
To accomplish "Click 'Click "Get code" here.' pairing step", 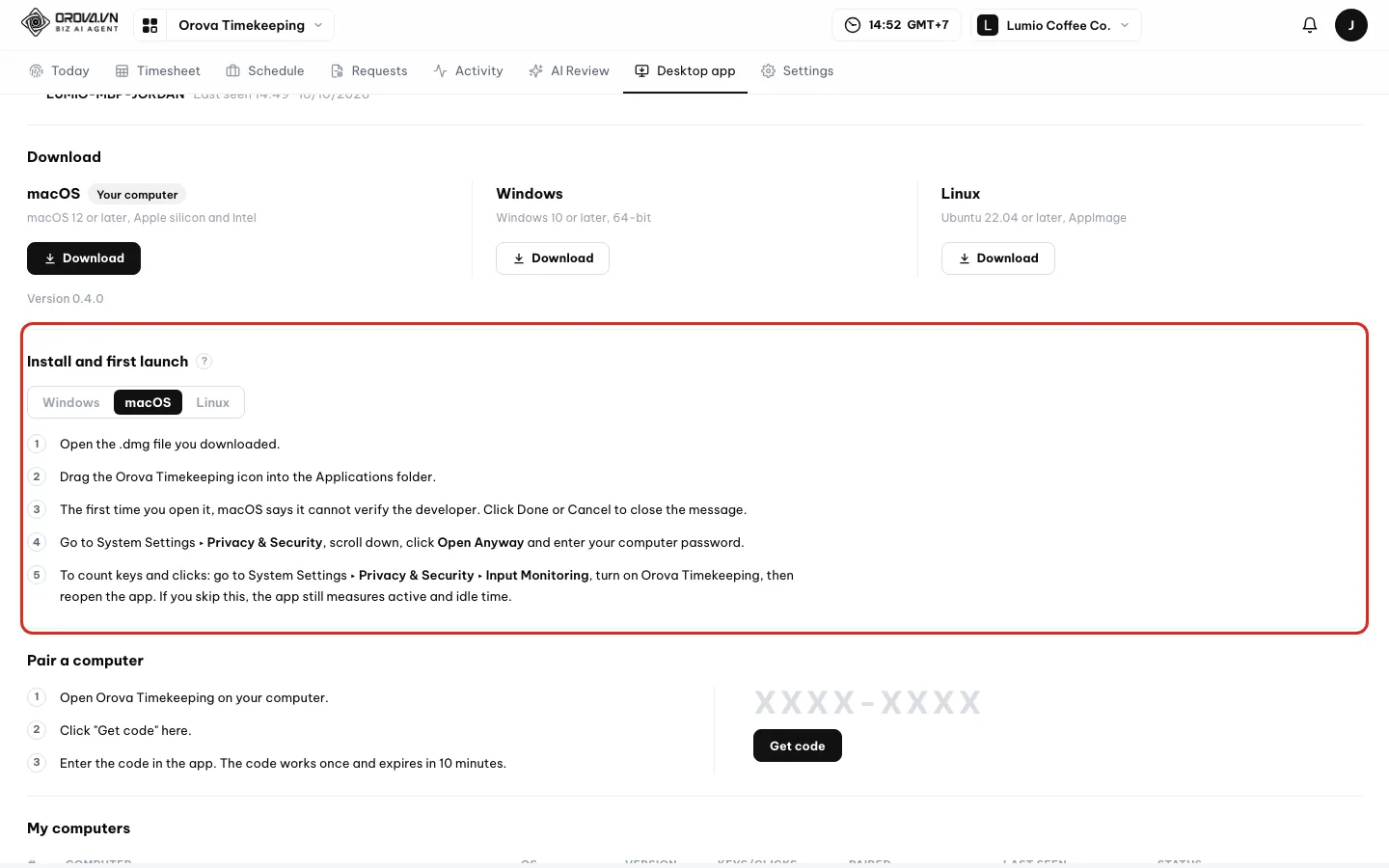I will coord(125,731).
